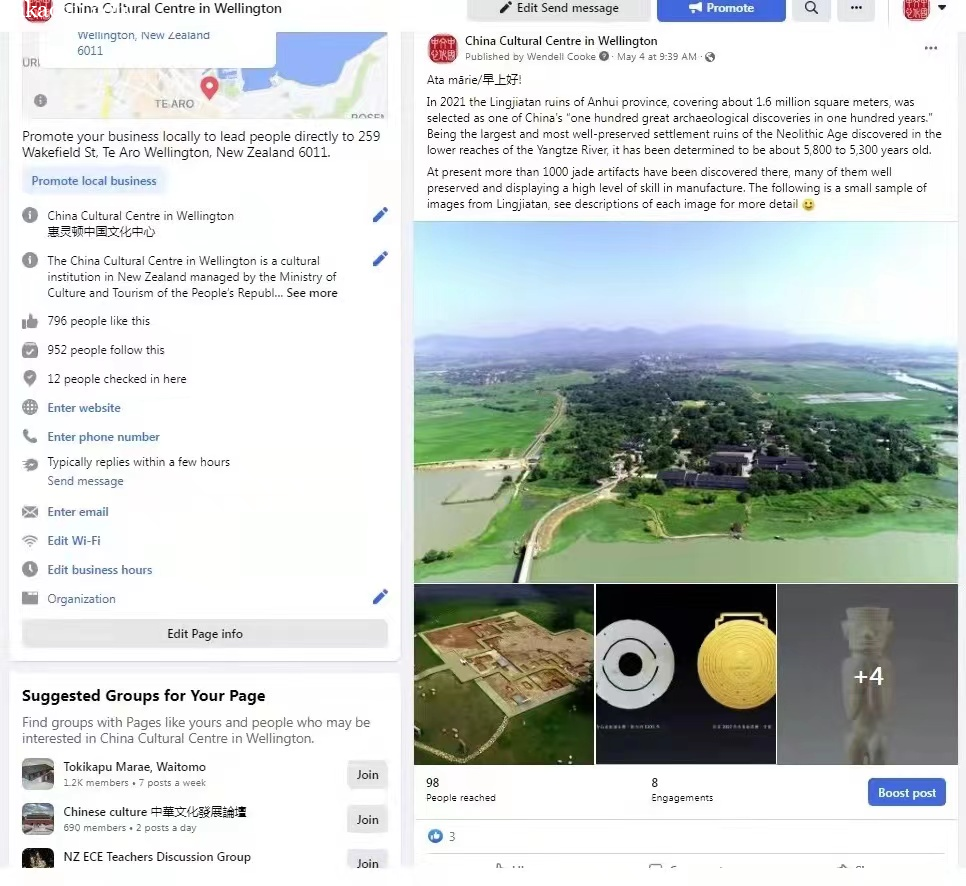
Task: Click See more in page description
Action: pyautogui.click(x=312, y=293)
